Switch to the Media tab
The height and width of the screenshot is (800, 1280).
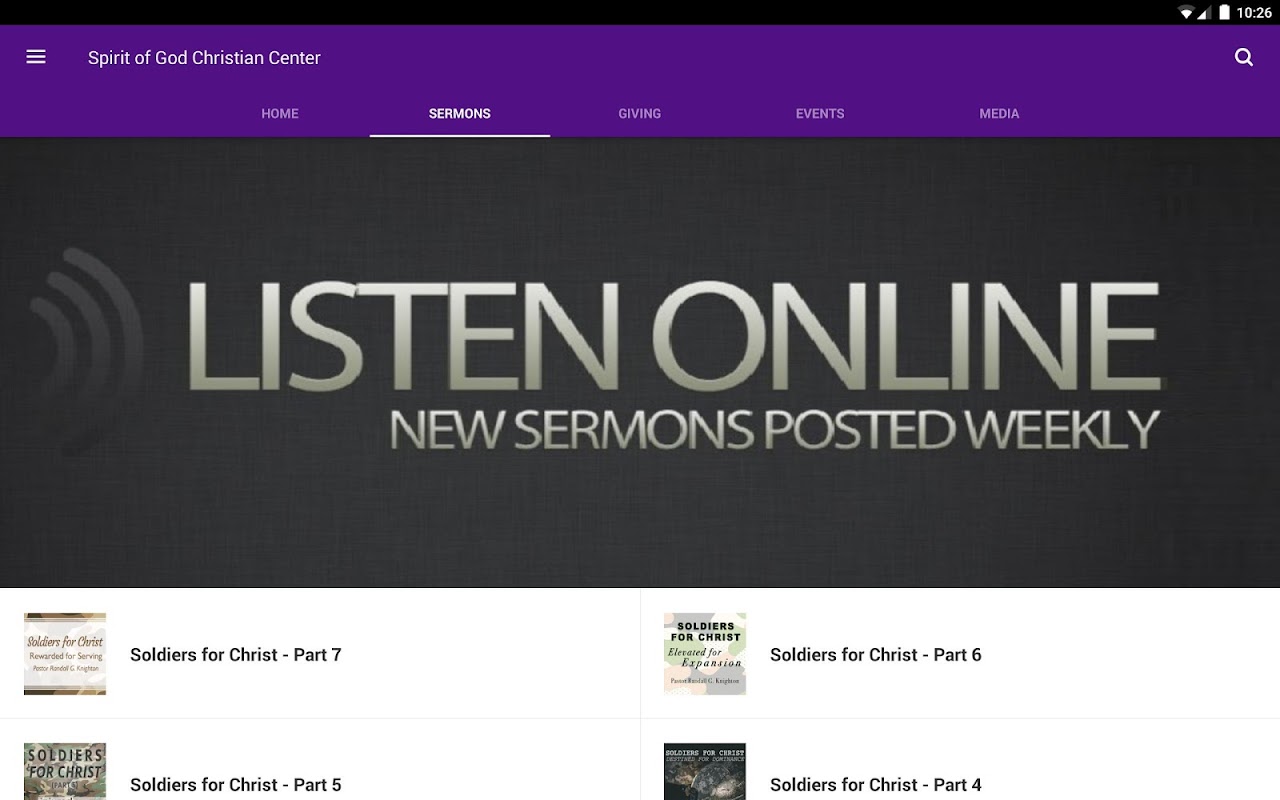tap(999, 114)
